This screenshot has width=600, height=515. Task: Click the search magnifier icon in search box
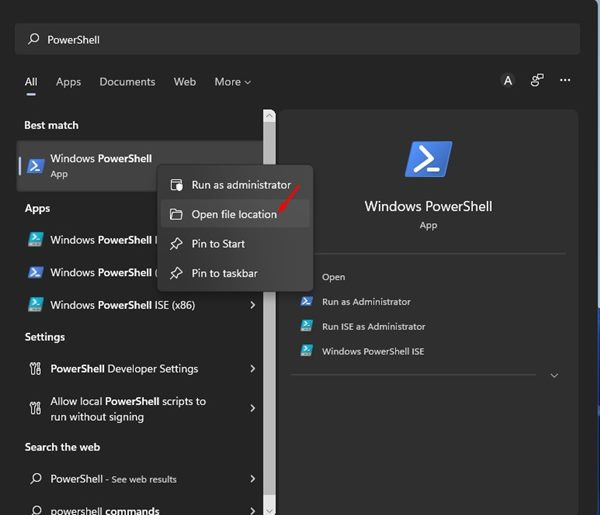tap(33, 39)
